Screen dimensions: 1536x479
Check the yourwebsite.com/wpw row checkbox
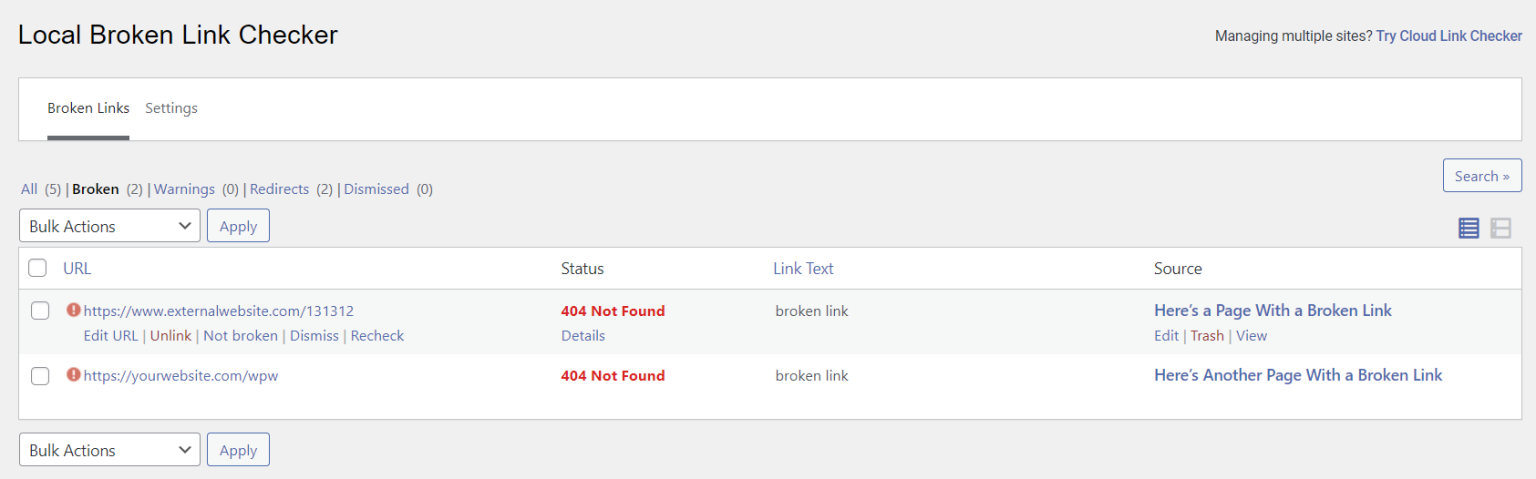point(40,376)
